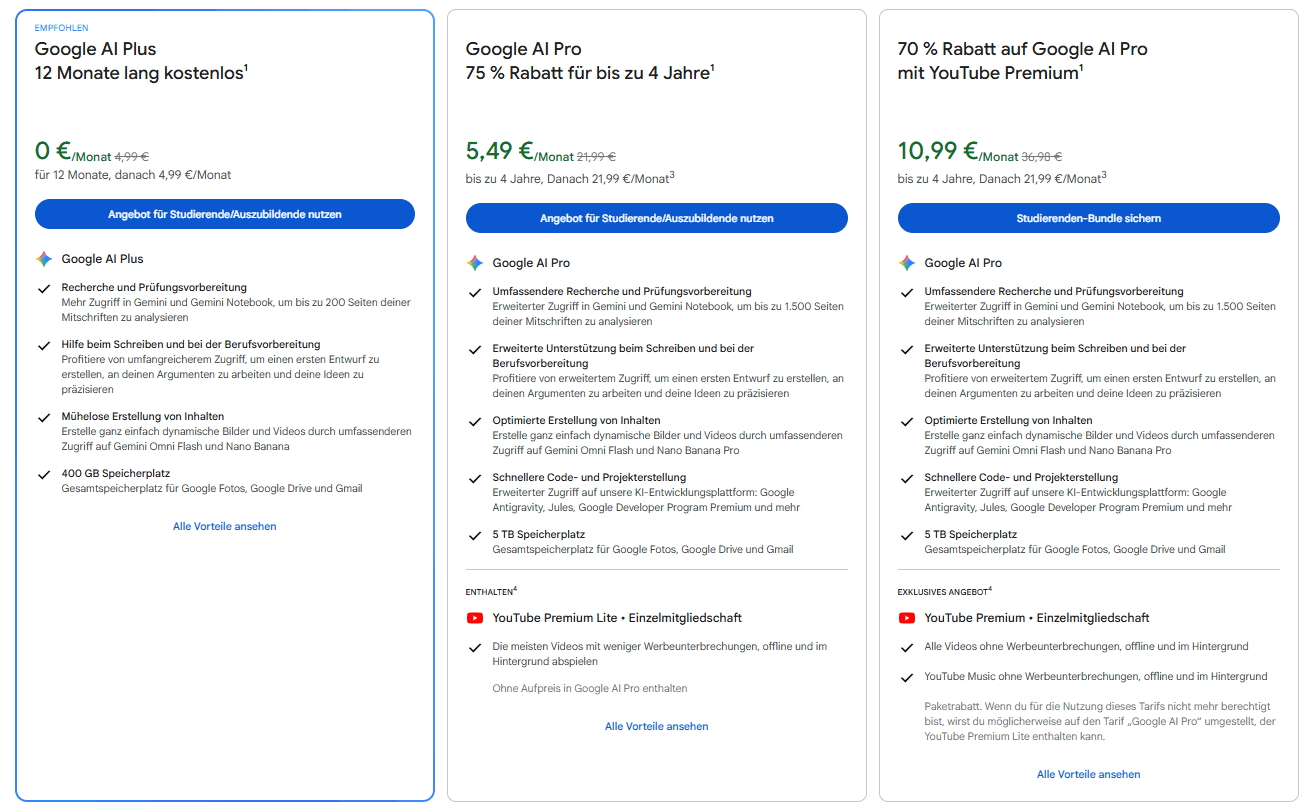This screenshot has height=812, width=1315.
Task: Click "Ohne Aufpreis in Google AI Pro enthalten" note
Action: click(590, 688)
